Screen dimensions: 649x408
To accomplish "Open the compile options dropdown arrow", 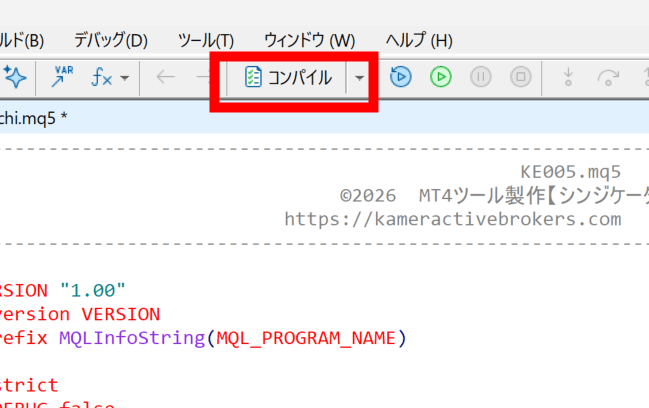I will (x=359, y=77).
